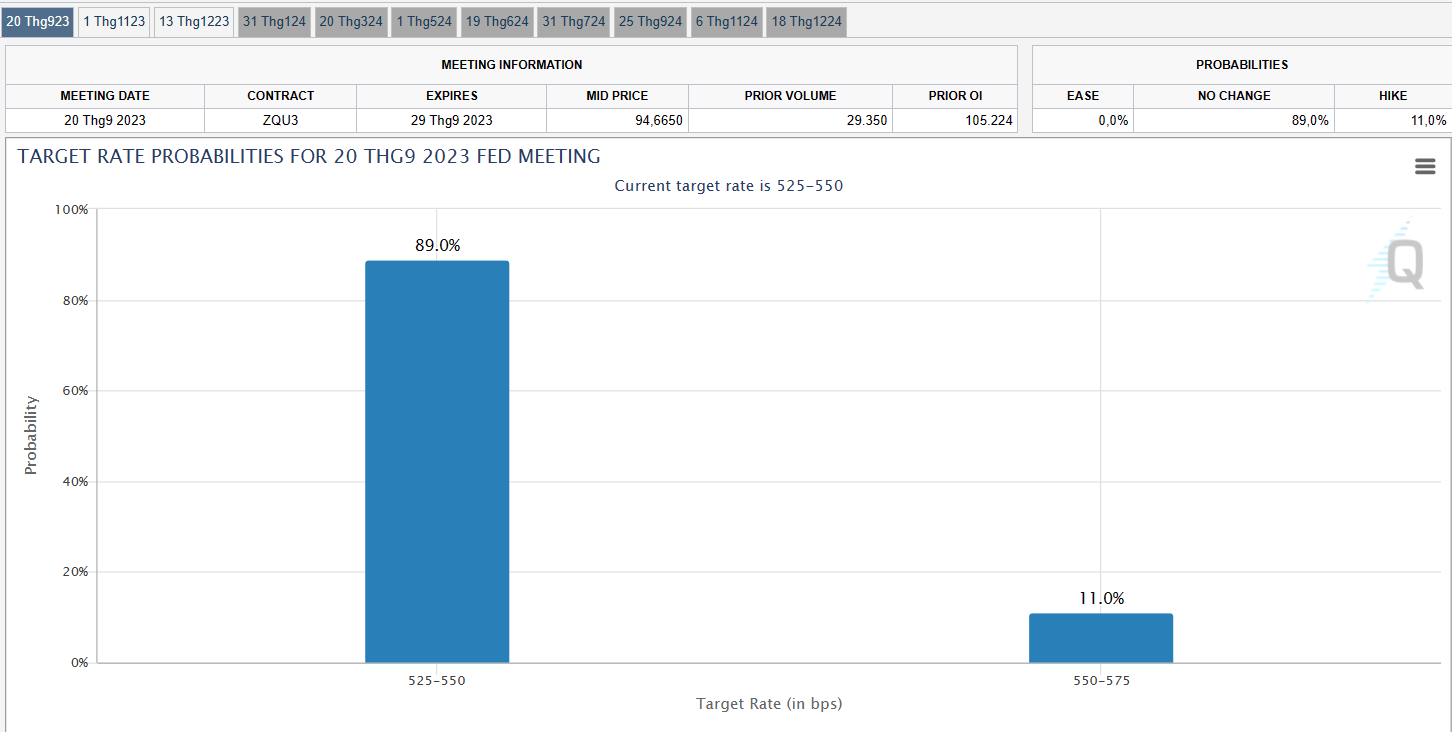
Task: Click the PRIOR VOLUME column header
Action: 790,96
